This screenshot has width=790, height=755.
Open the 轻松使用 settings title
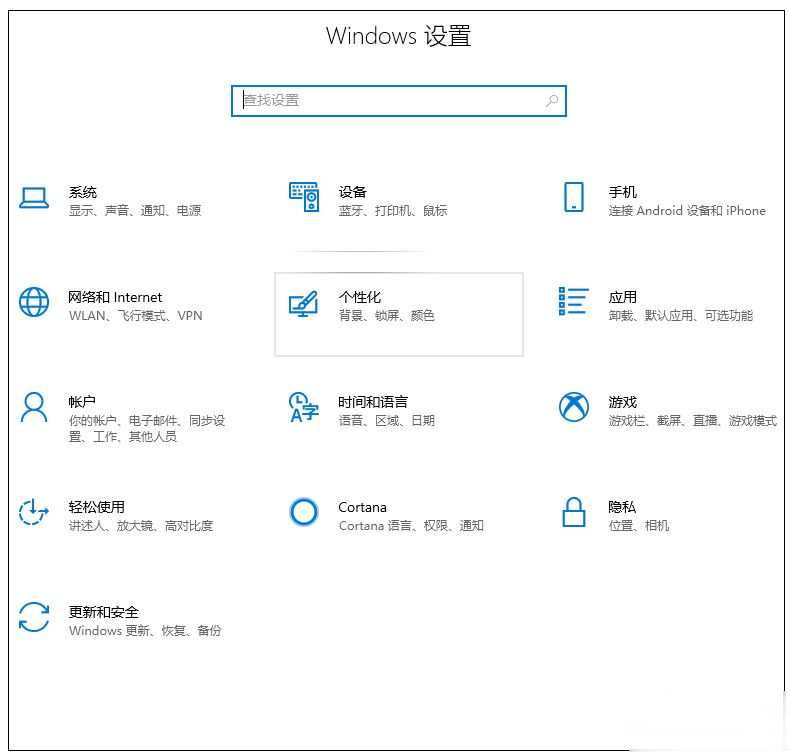coord(97,507)
